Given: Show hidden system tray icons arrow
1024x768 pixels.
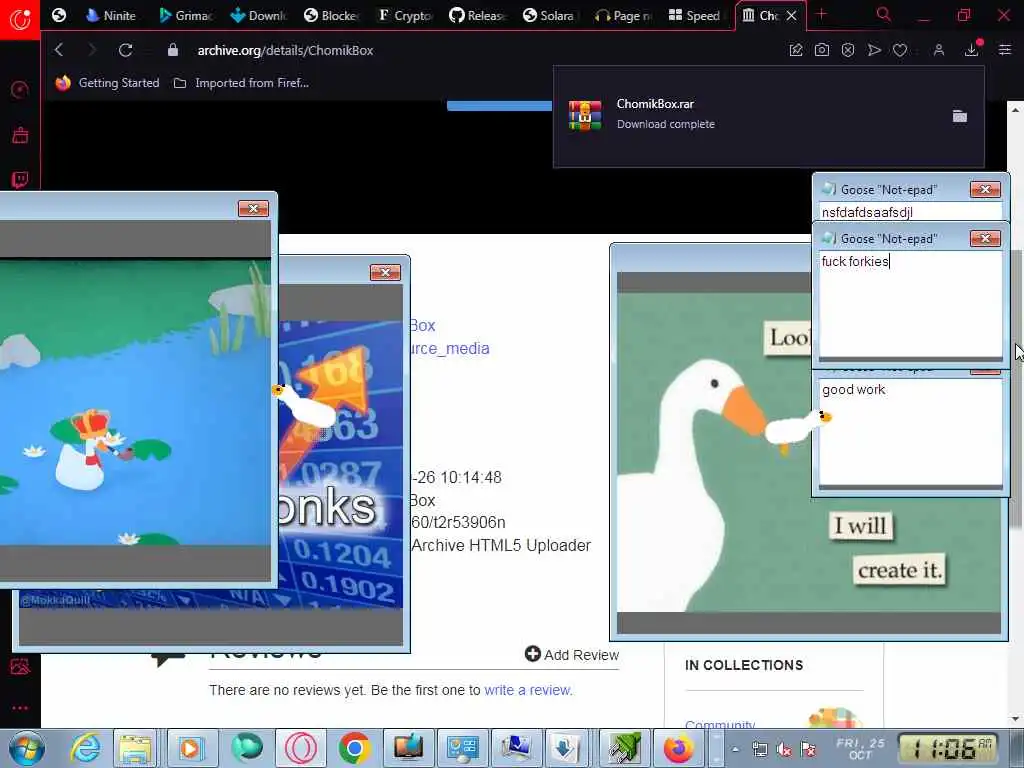Looking at the screenshot, I should pyautogui.click(x=735, y=749).
